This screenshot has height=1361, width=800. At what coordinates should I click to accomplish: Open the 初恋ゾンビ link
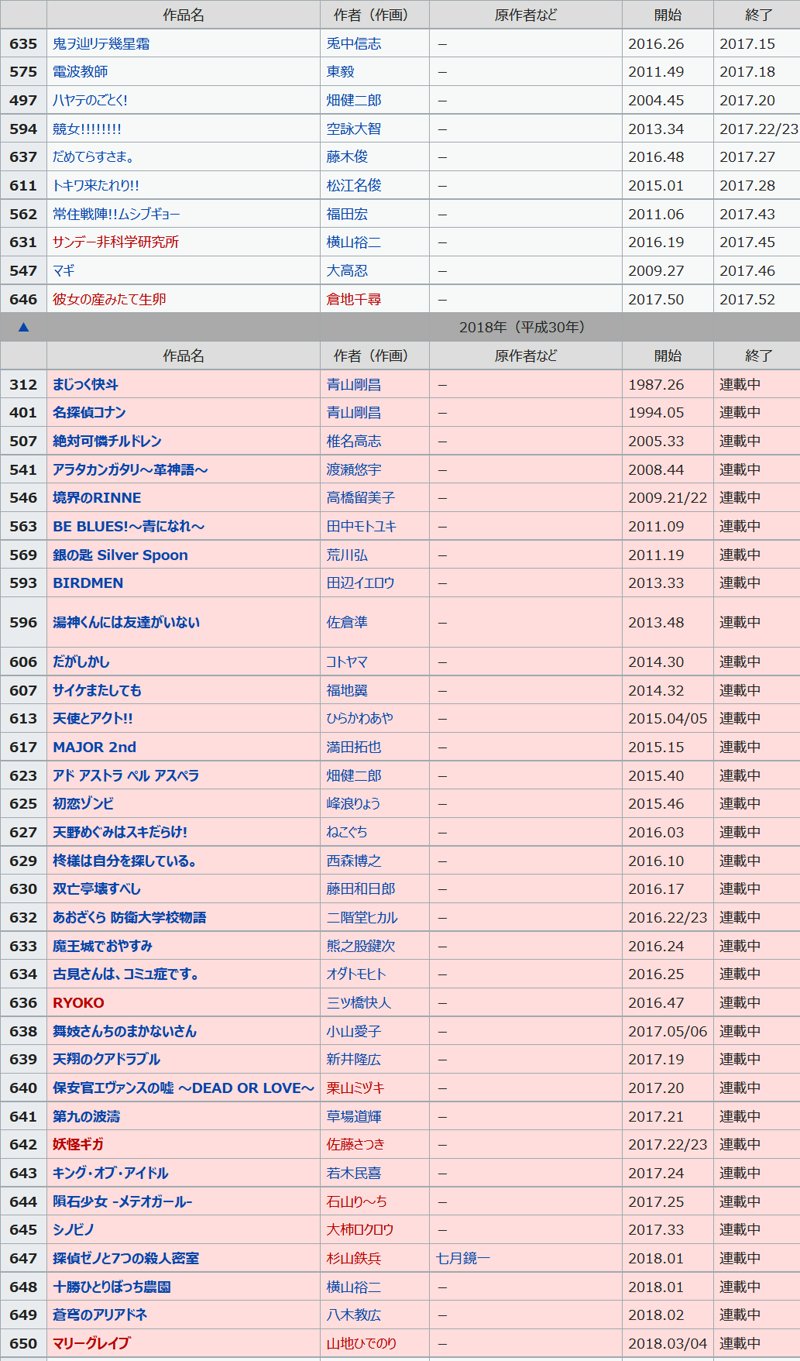coord(83,803)
